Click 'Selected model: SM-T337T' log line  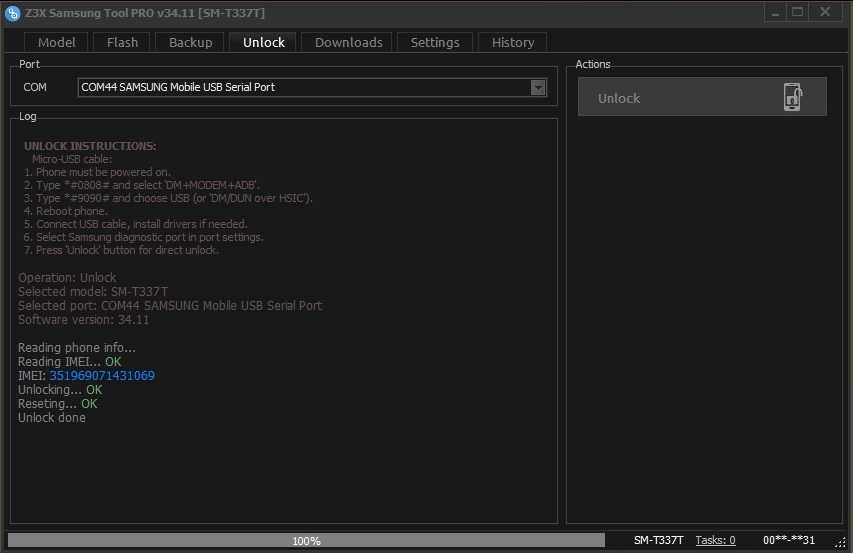click(93, 291)
